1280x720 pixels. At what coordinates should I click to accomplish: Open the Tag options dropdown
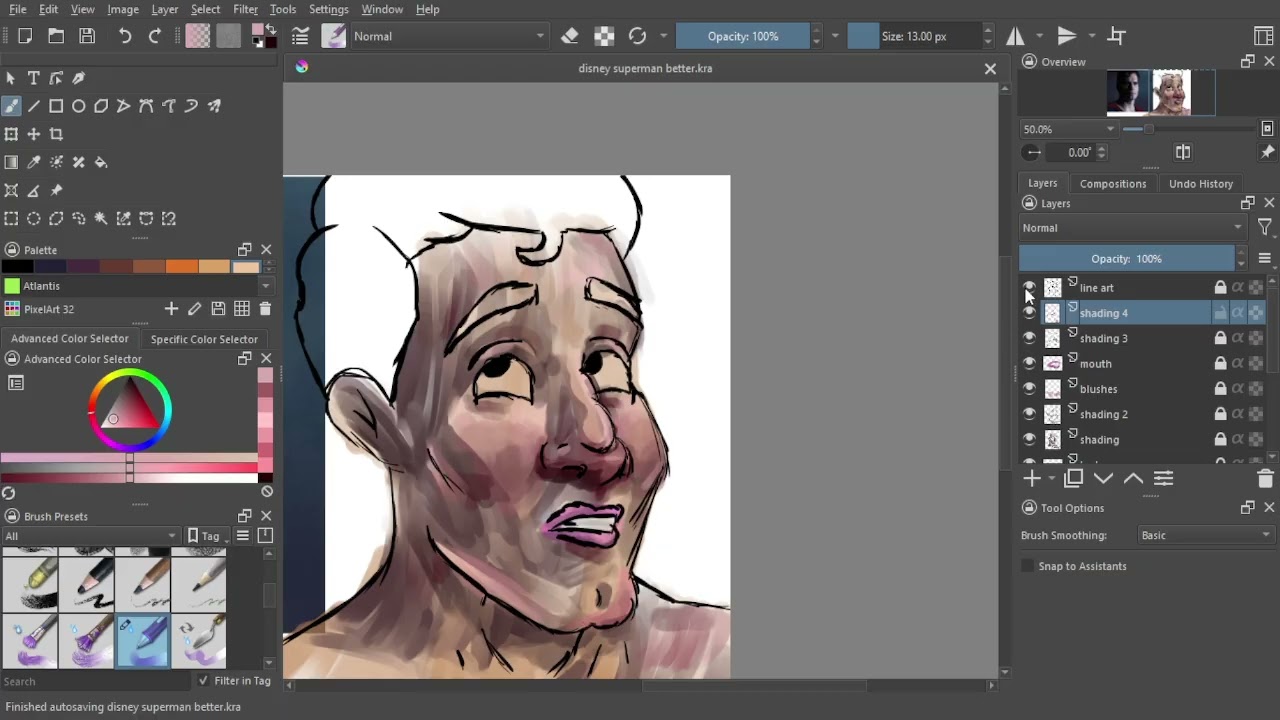tap(206, 536)
